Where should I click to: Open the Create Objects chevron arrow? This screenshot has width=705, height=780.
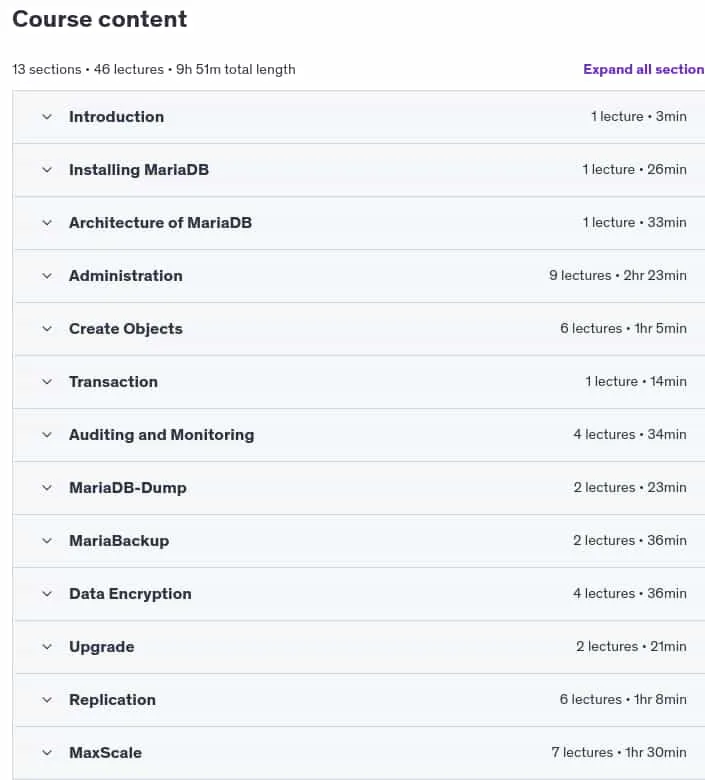pyautogui.click(x=47, y=329)
